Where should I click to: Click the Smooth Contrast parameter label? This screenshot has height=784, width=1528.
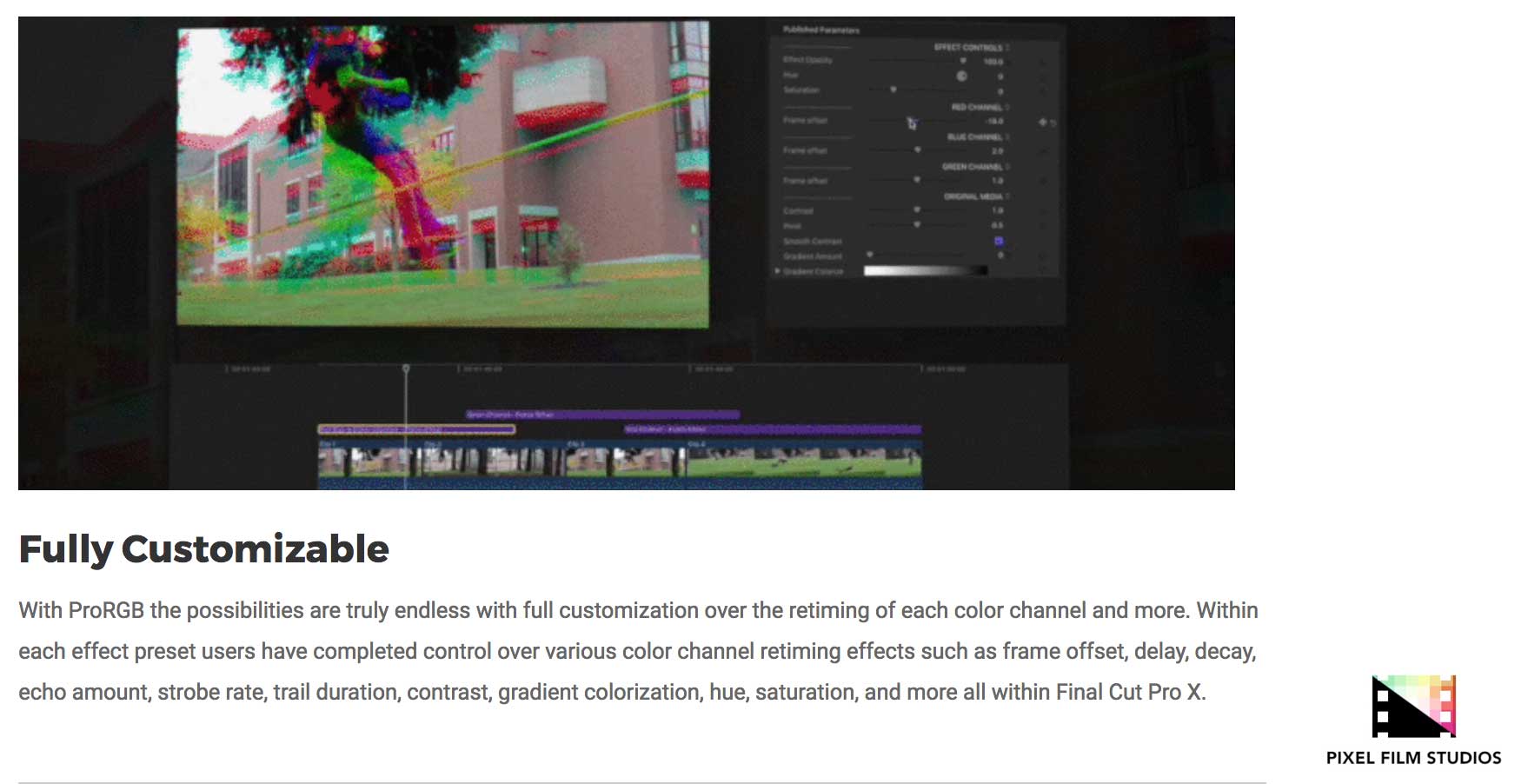coord(813,241)
